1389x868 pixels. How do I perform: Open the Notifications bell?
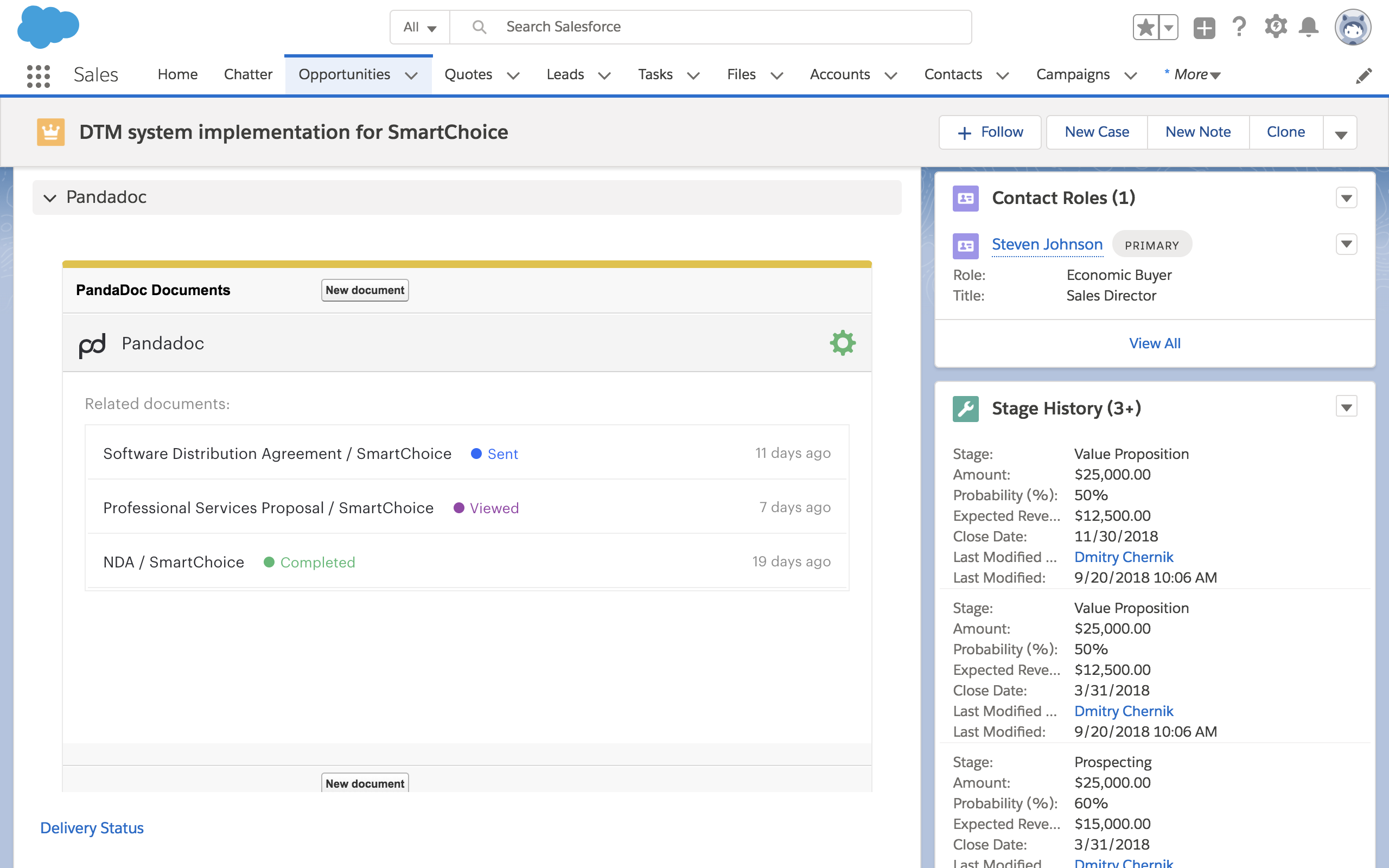[1309, 27]
